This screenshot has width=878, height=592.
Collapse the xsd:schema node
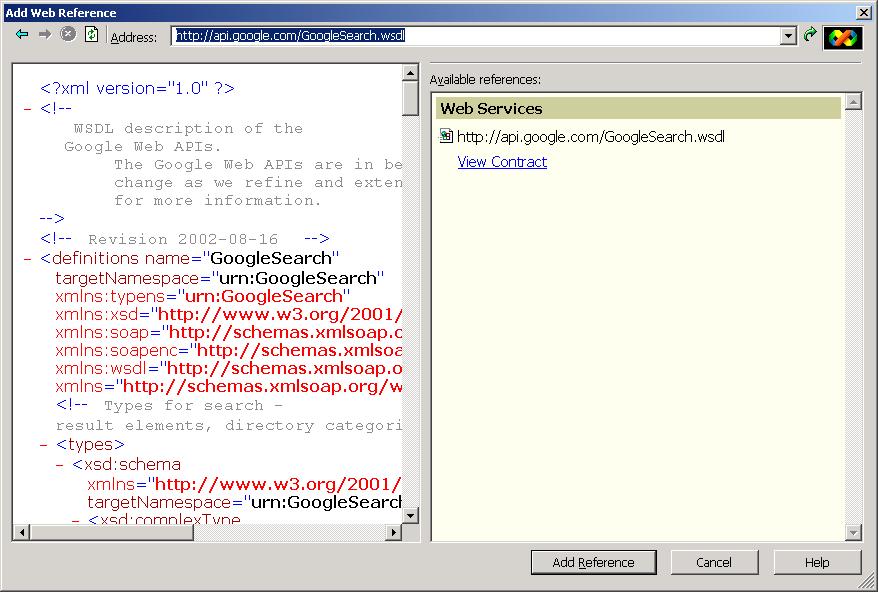click(59, 465)
